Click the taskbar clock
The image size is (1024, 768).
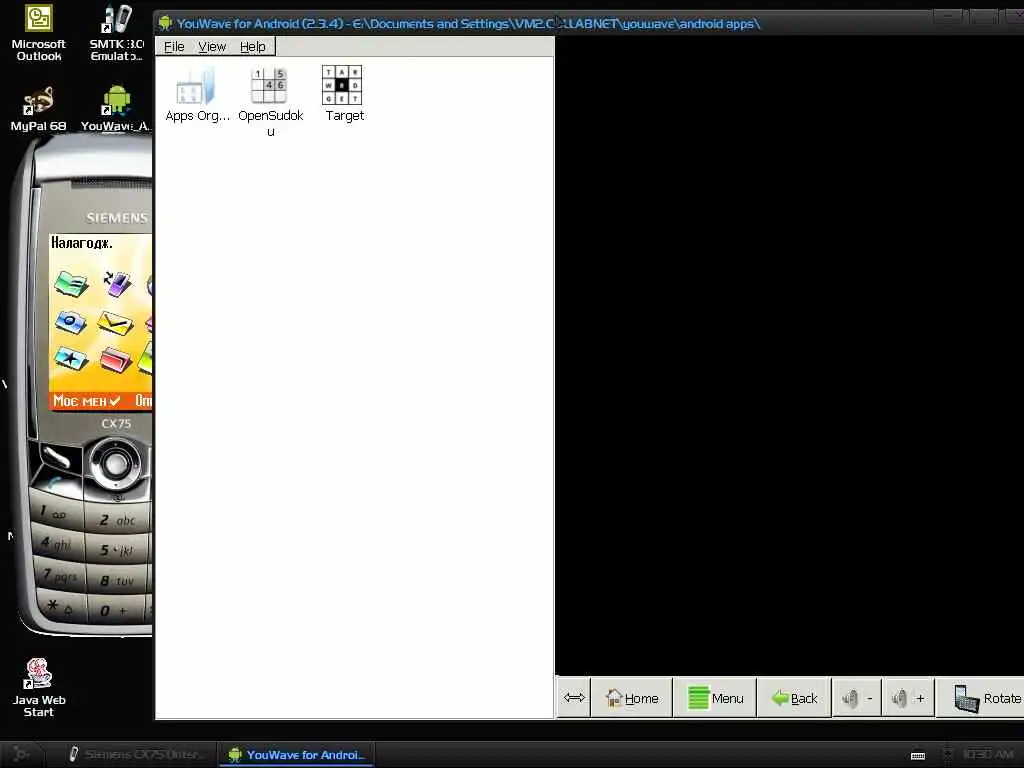[x=987, y=755]
